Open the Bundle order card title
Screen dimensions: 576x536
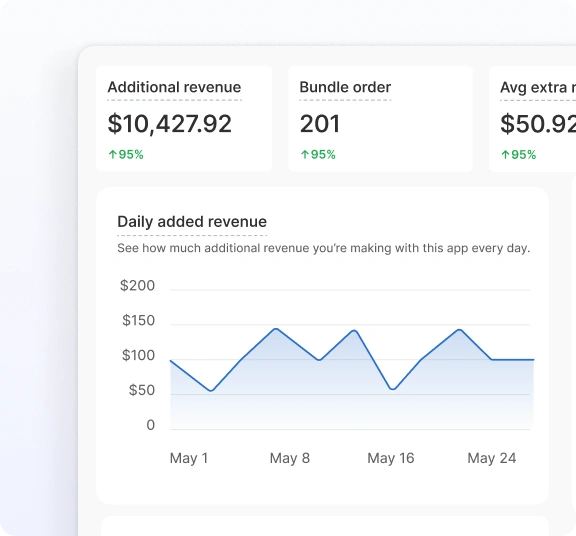(x=345, y=87)
